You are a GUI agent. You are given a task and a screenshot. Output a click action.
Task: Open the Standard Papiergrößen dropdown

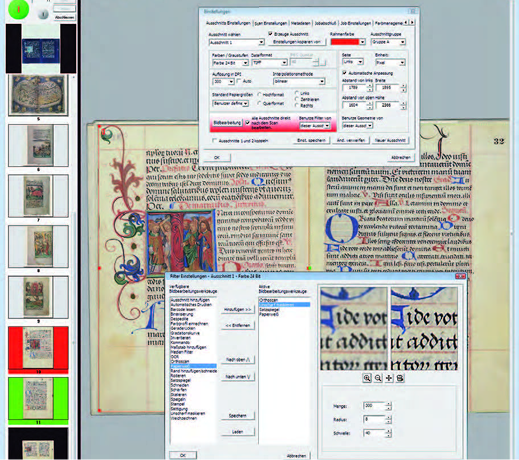click(x=230, y=104)
